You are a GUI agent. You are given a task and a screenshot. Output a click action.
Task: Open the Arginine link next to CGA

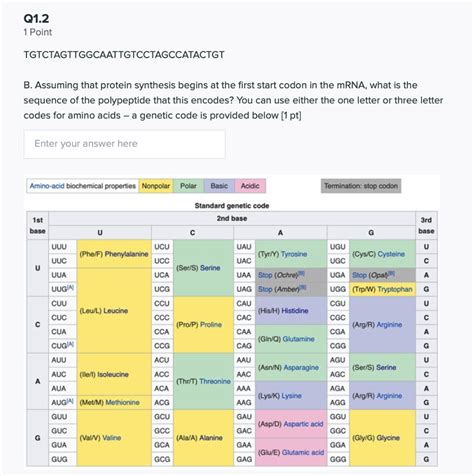click(389, 325)
